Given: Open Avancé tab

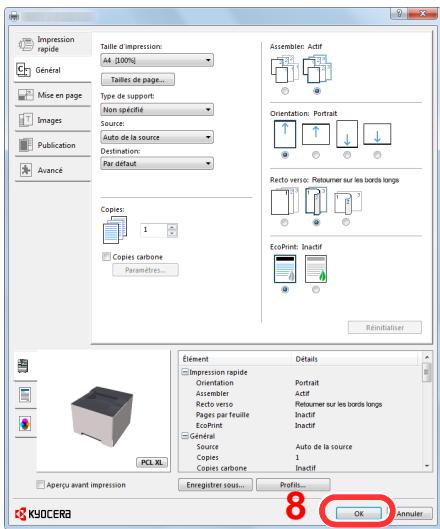Looking at the screenshot, I should (x=53, y=170).
